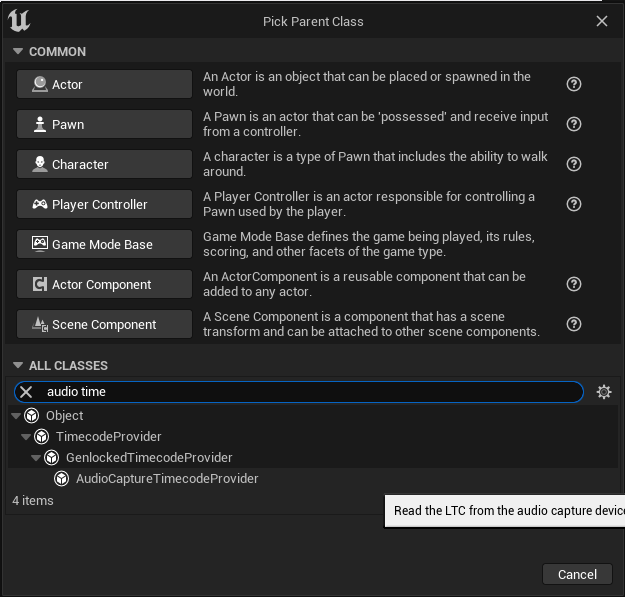Viewport: 625px width, 597px height.
Task: Clear the class search text
Action: 27,392
